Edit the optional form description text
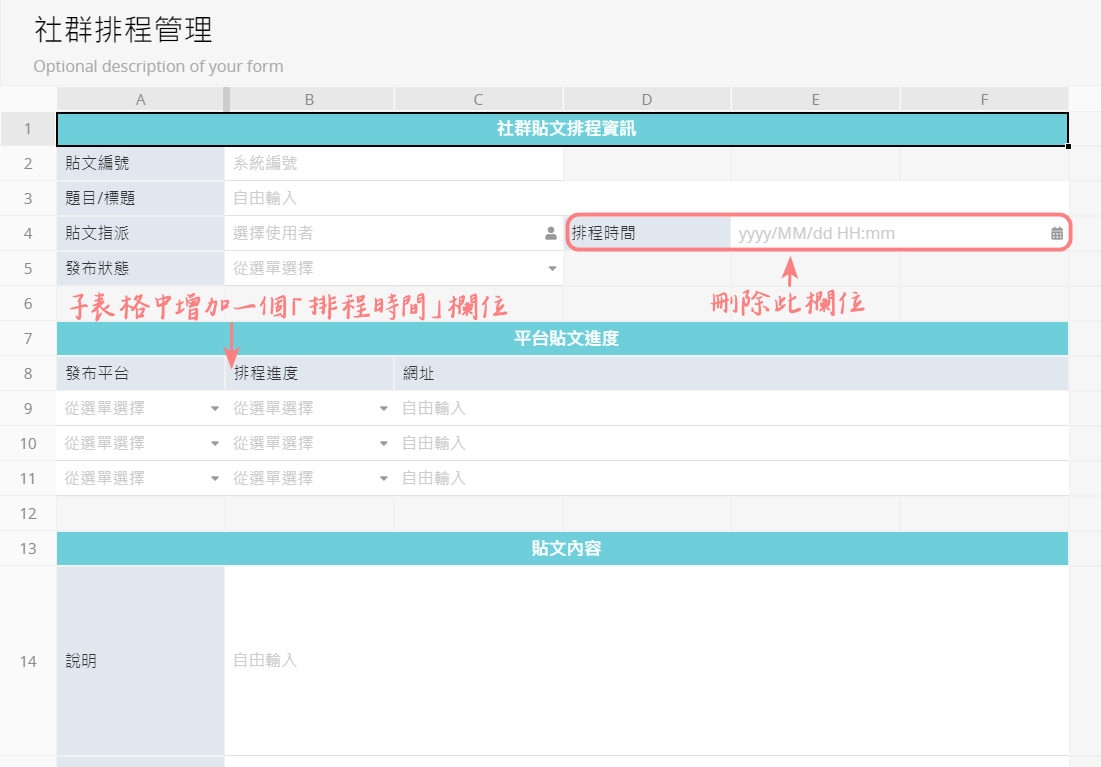 158,67
